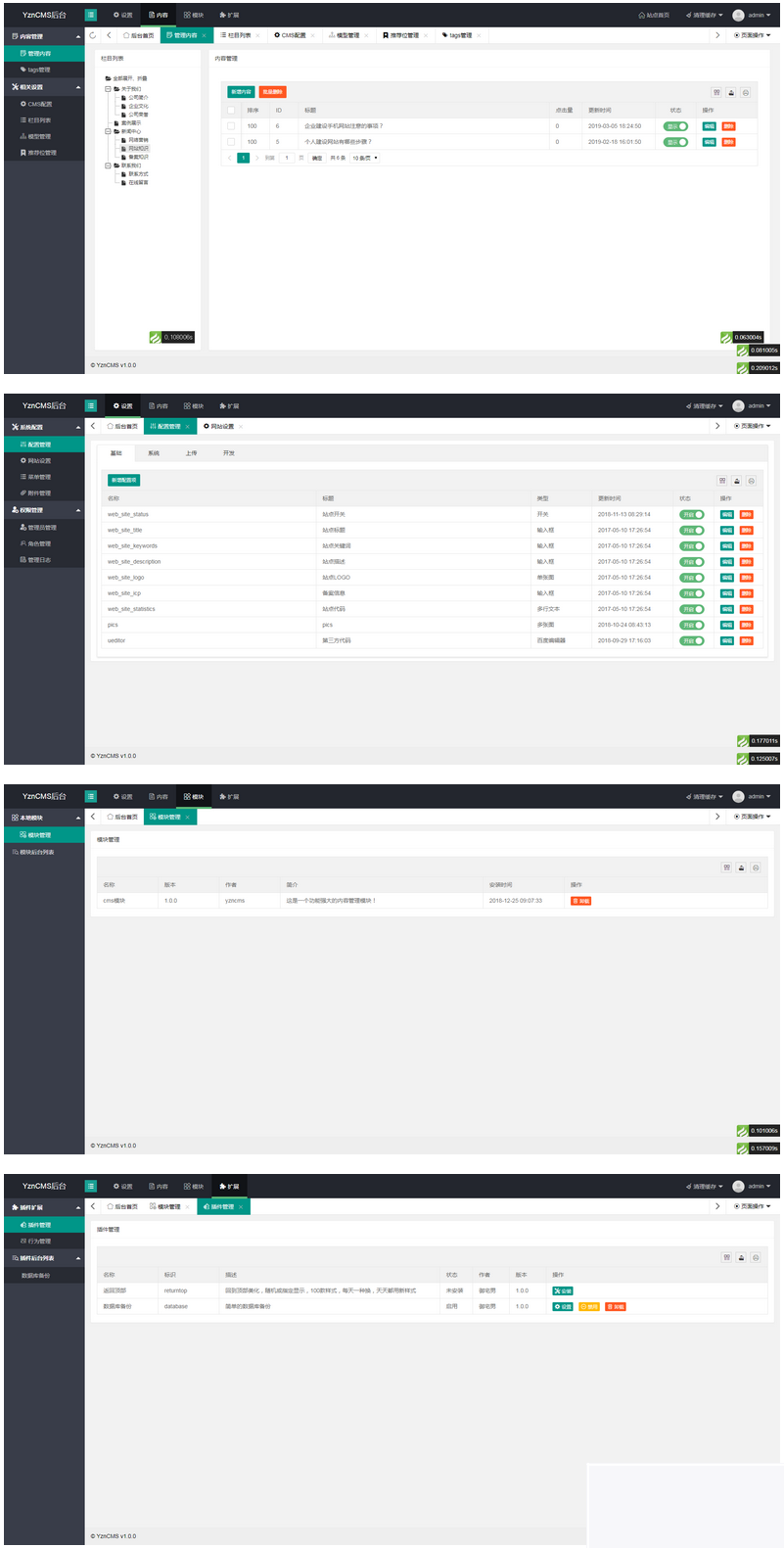Image resolution: width=784 pixels, height=1548 pixels.
Task: Collapse the 权限管理 sidebar section
Action: pyautogui.click(x=78, y=510)
